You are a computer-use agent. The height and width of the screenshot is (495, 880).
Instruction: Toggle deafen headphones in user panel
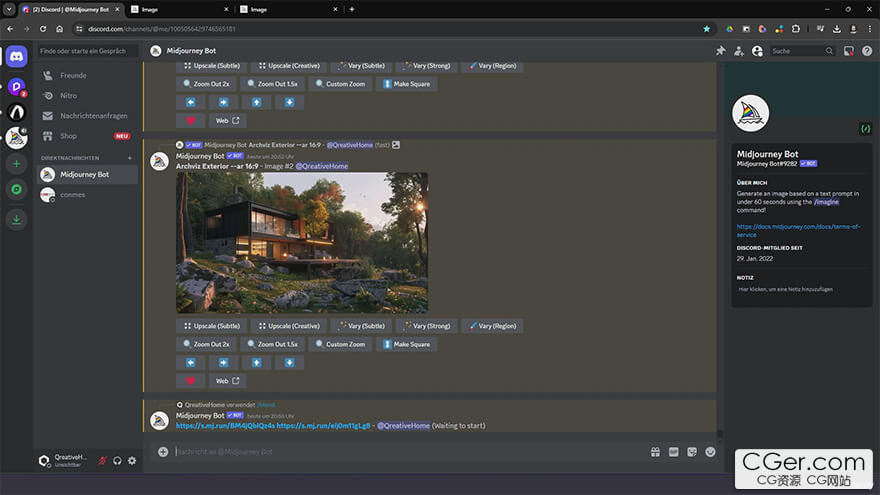(x=117, y=461)
